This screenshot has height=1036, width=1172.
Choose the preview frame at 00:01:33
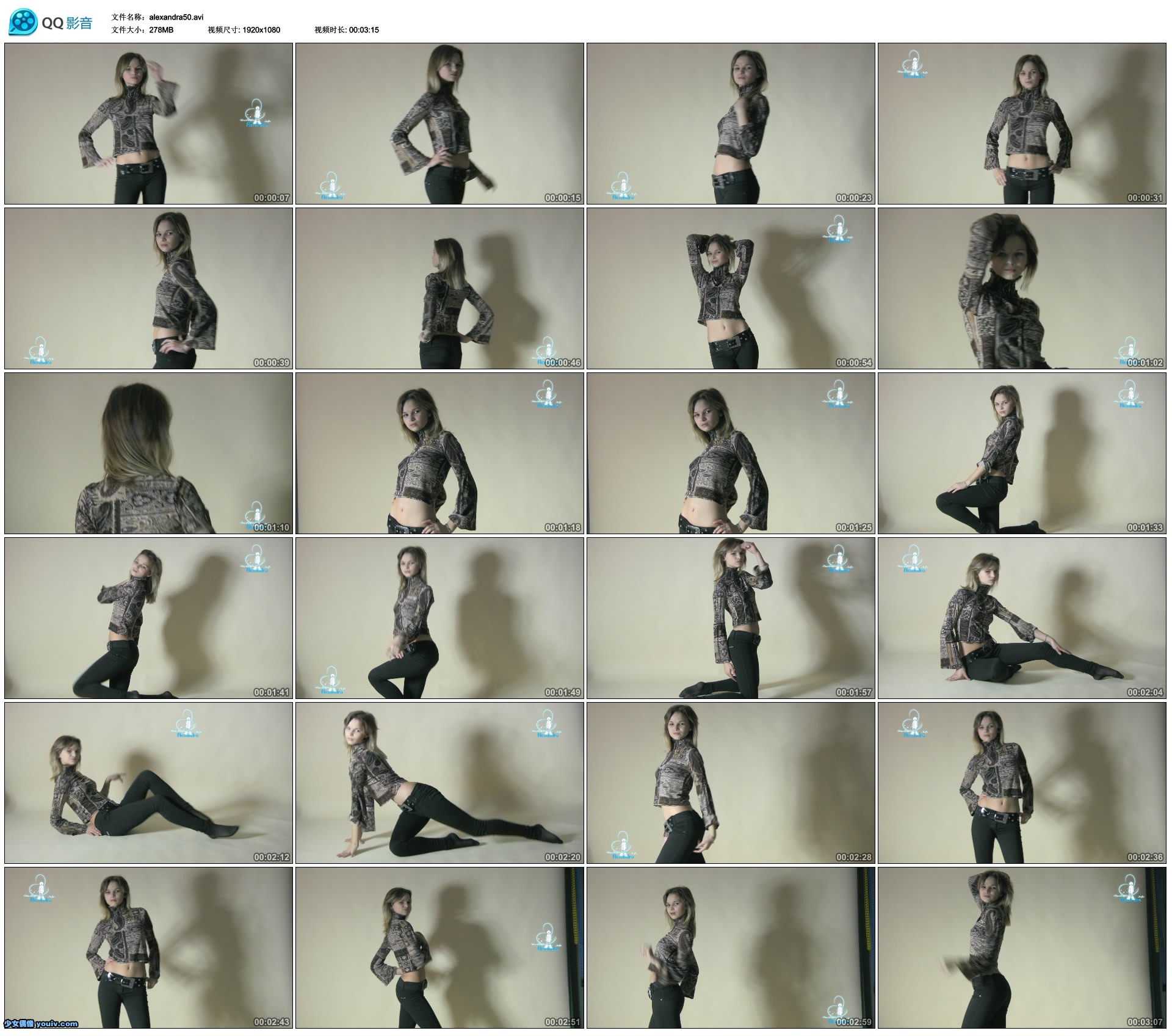[1022, 453]
